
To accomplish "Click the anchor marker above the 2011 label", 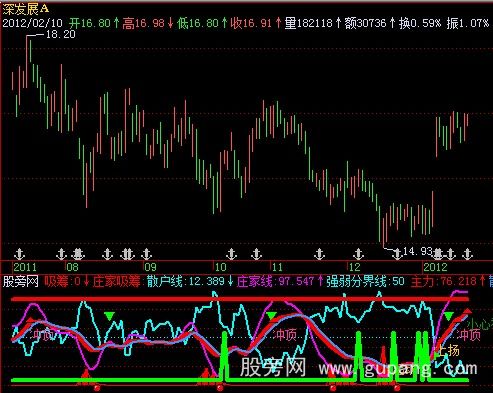I will pos(20,254).
